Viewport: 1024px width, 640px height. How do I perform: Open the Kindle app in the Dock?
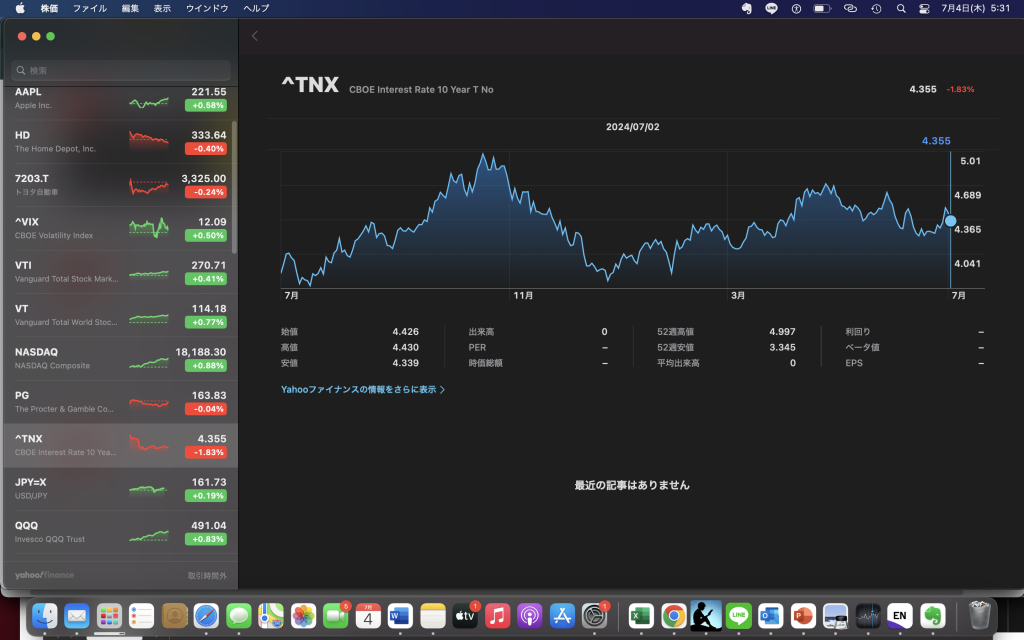coord(706,615)
